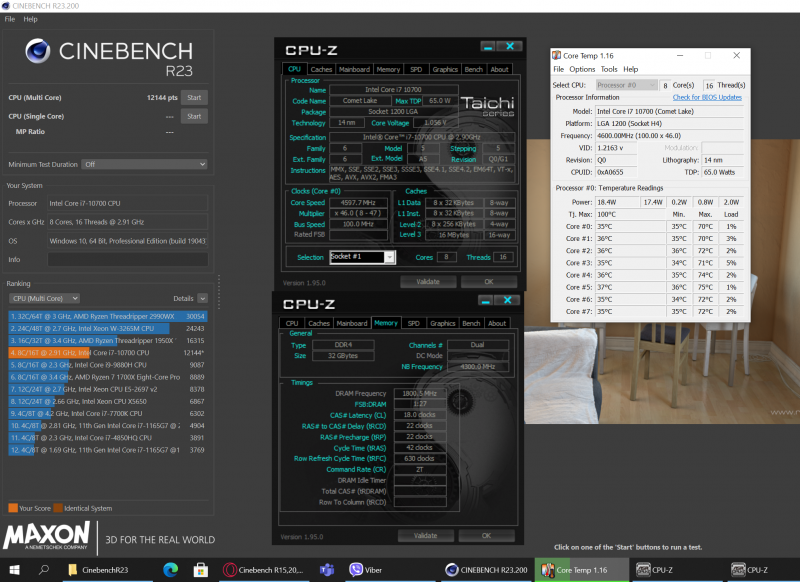Screen dimensions: 800x582
Task: Start the CPU Single Core test
Action: (194, 116)
